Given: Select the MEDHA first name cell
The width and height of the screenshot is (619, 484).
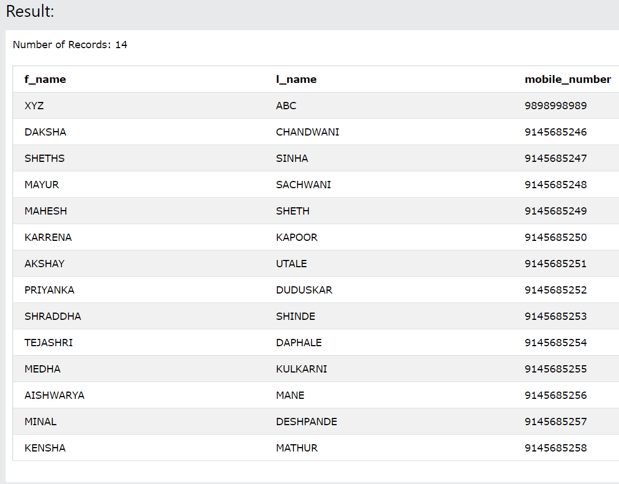Looking at the screenshot, I should [42, 369].
